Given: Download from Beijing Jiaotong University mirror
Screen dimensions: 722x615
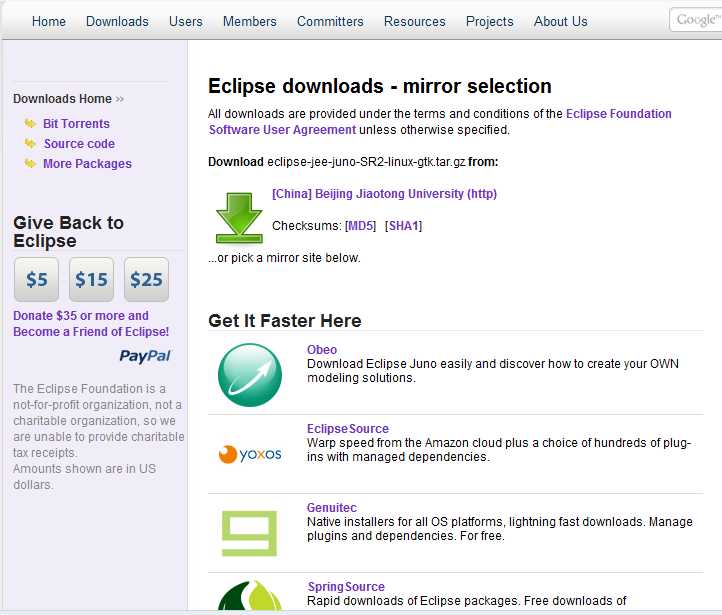Looking at the screenshot, I should click(384, 194).
